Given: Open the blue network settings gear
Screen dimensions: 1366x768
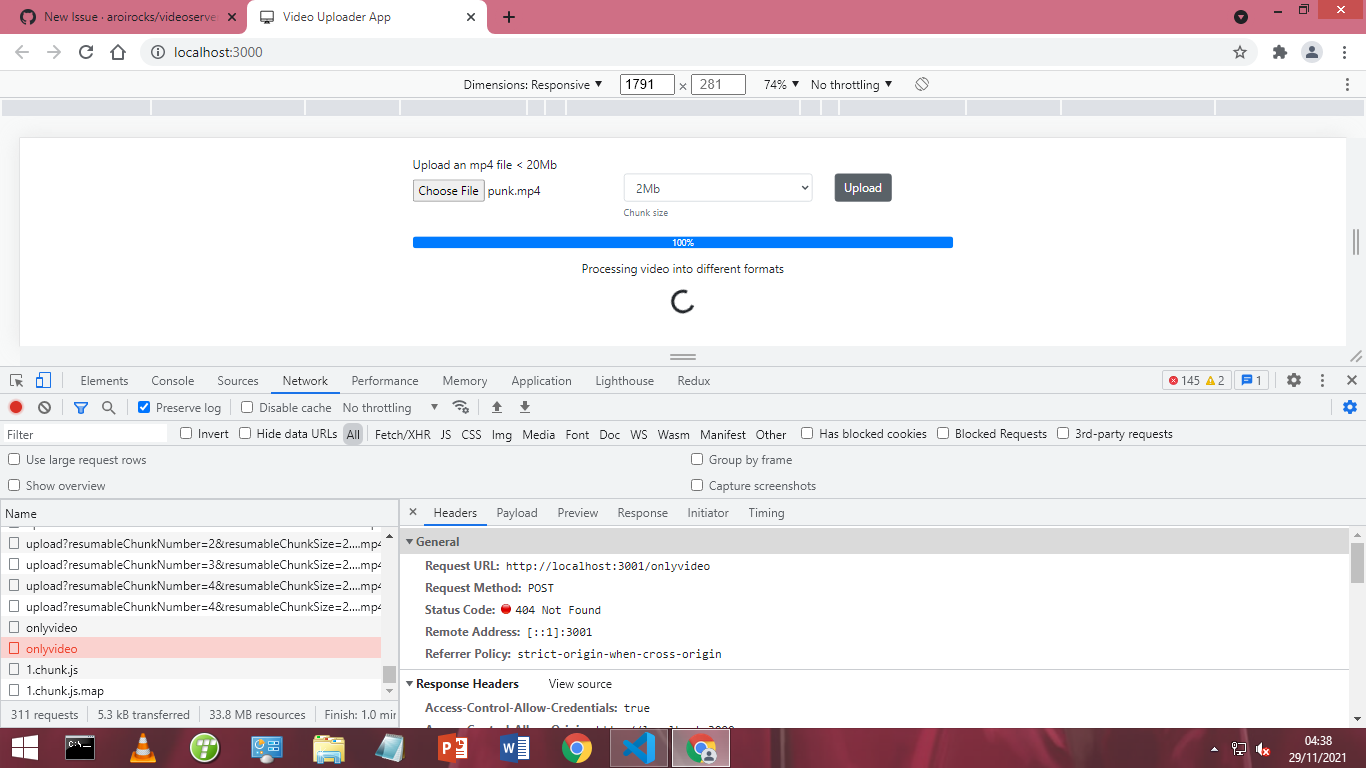Looking at the screenshot, I should [1350, 407].
